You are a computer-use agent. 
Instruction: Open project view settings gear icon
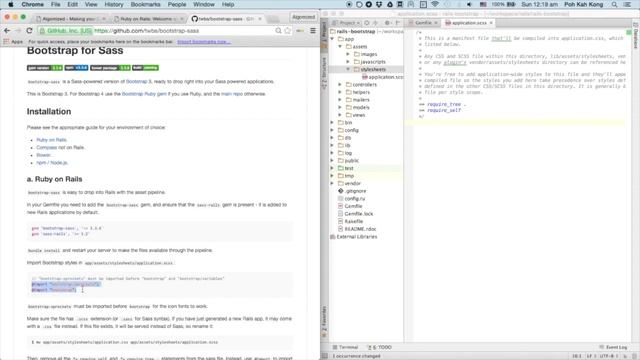387,23
